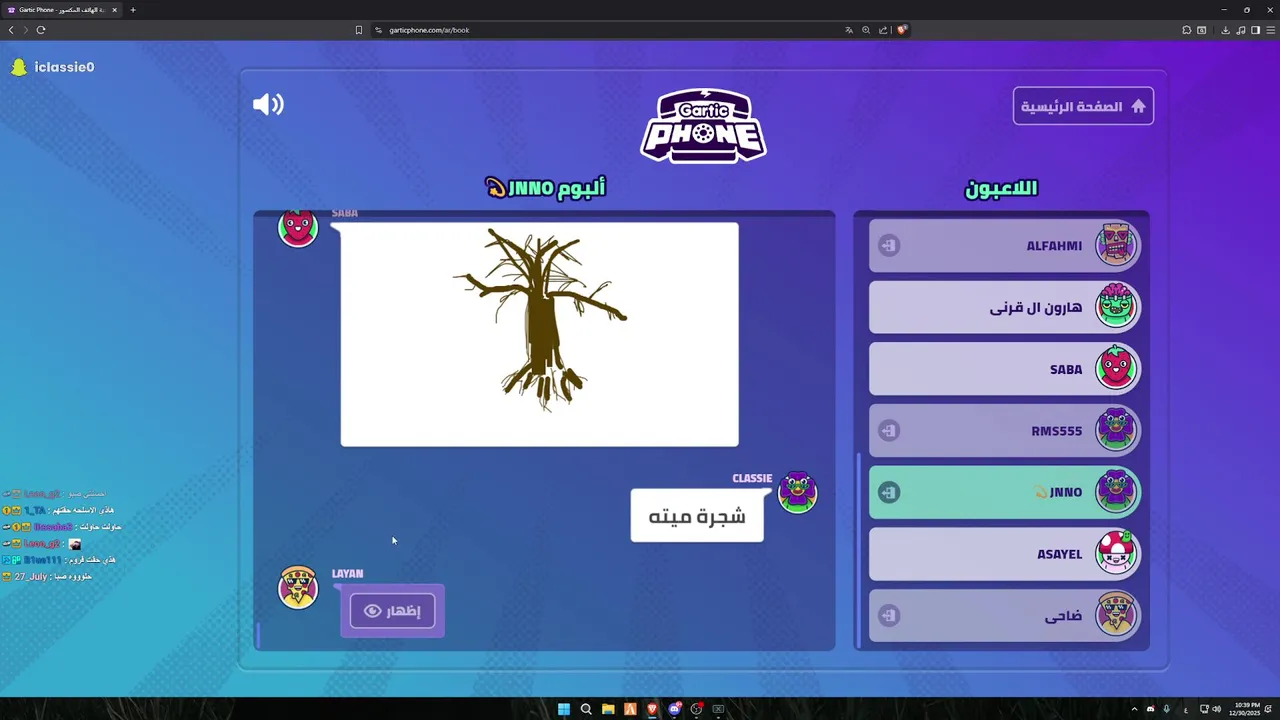The image size is (1280, 720).
Task: Select player هارون ال قرنى row
Action: [x=1005, y=307]
